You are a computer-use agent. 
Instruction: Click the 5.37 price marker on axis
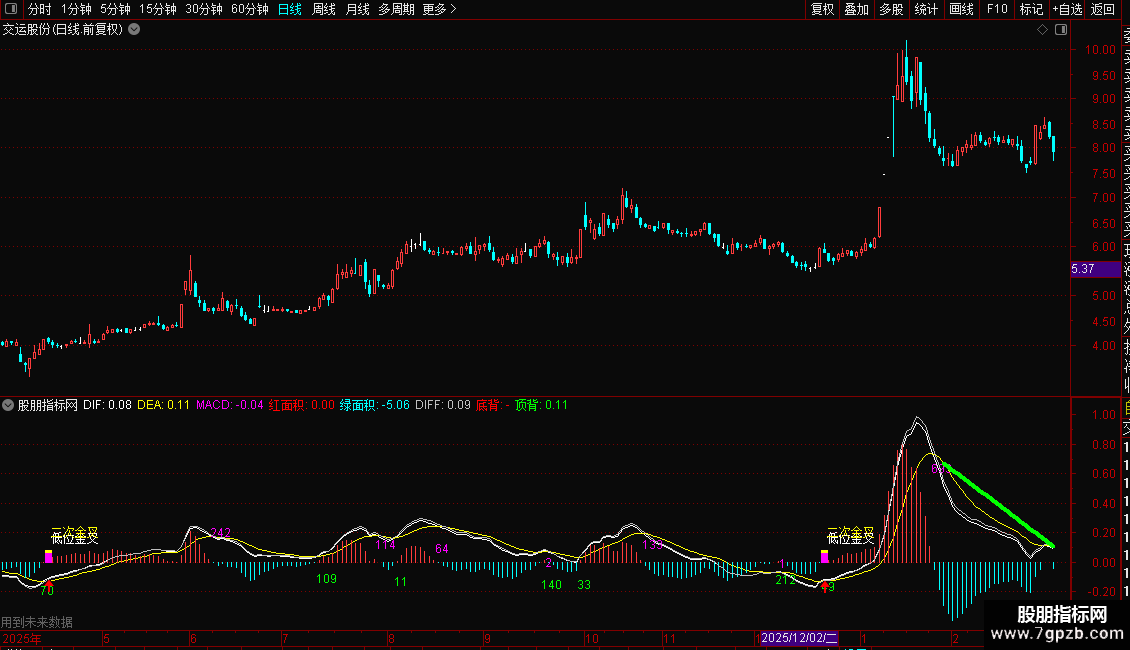click(1095, 269)
